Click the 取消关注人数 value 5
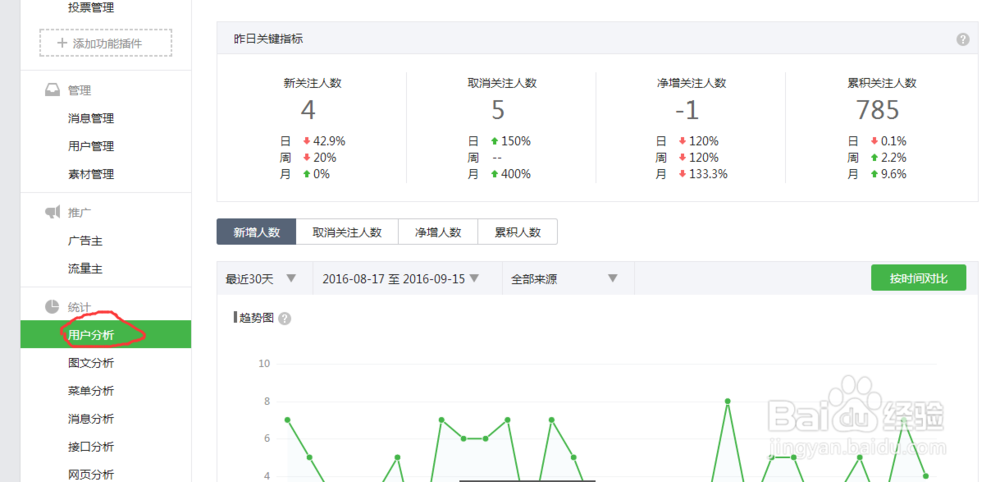This screenshot has height=482, width=1000. coord(498,110)
